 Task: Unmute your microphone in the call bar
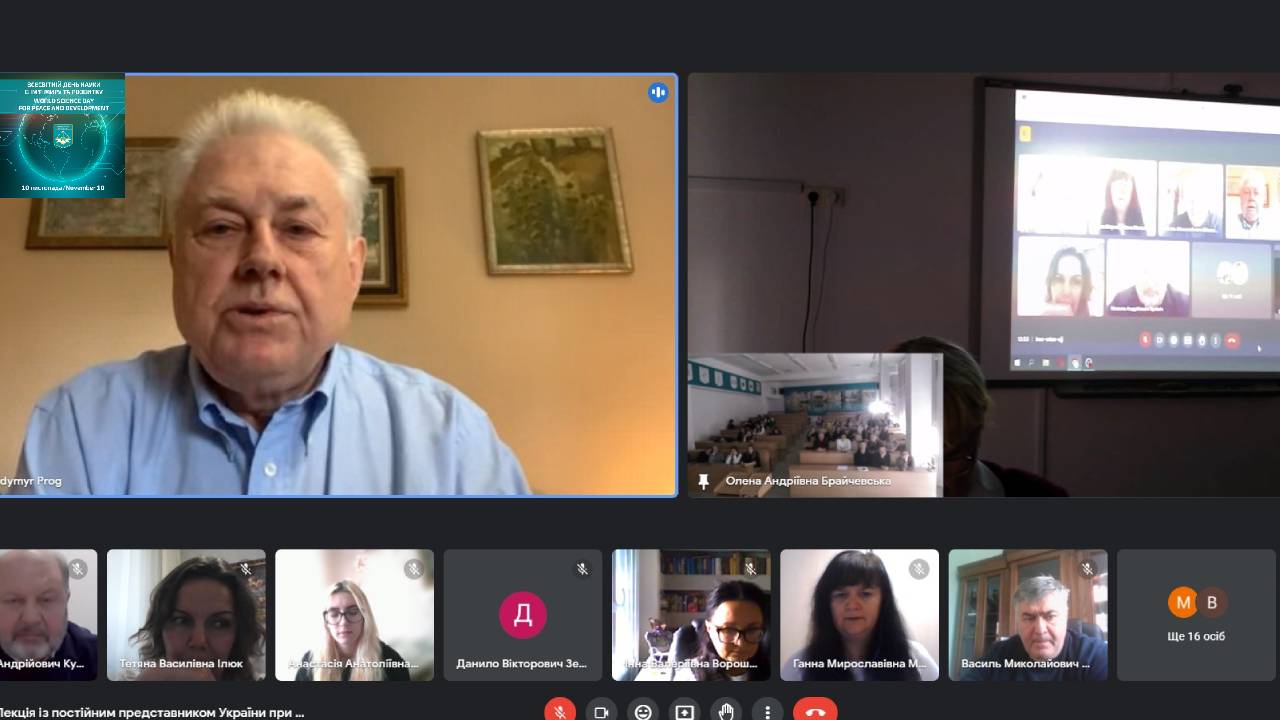click(x=560, y=711)
